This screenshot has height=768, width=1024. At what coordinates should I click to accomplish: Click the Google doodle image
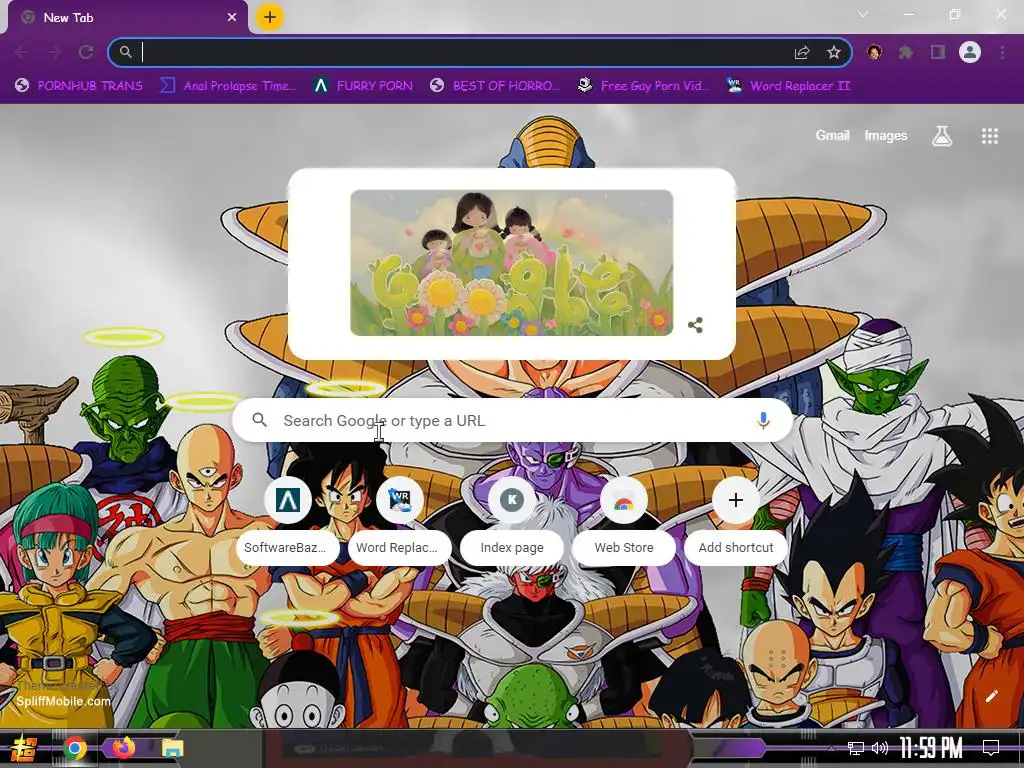click(x=511, y=263)
